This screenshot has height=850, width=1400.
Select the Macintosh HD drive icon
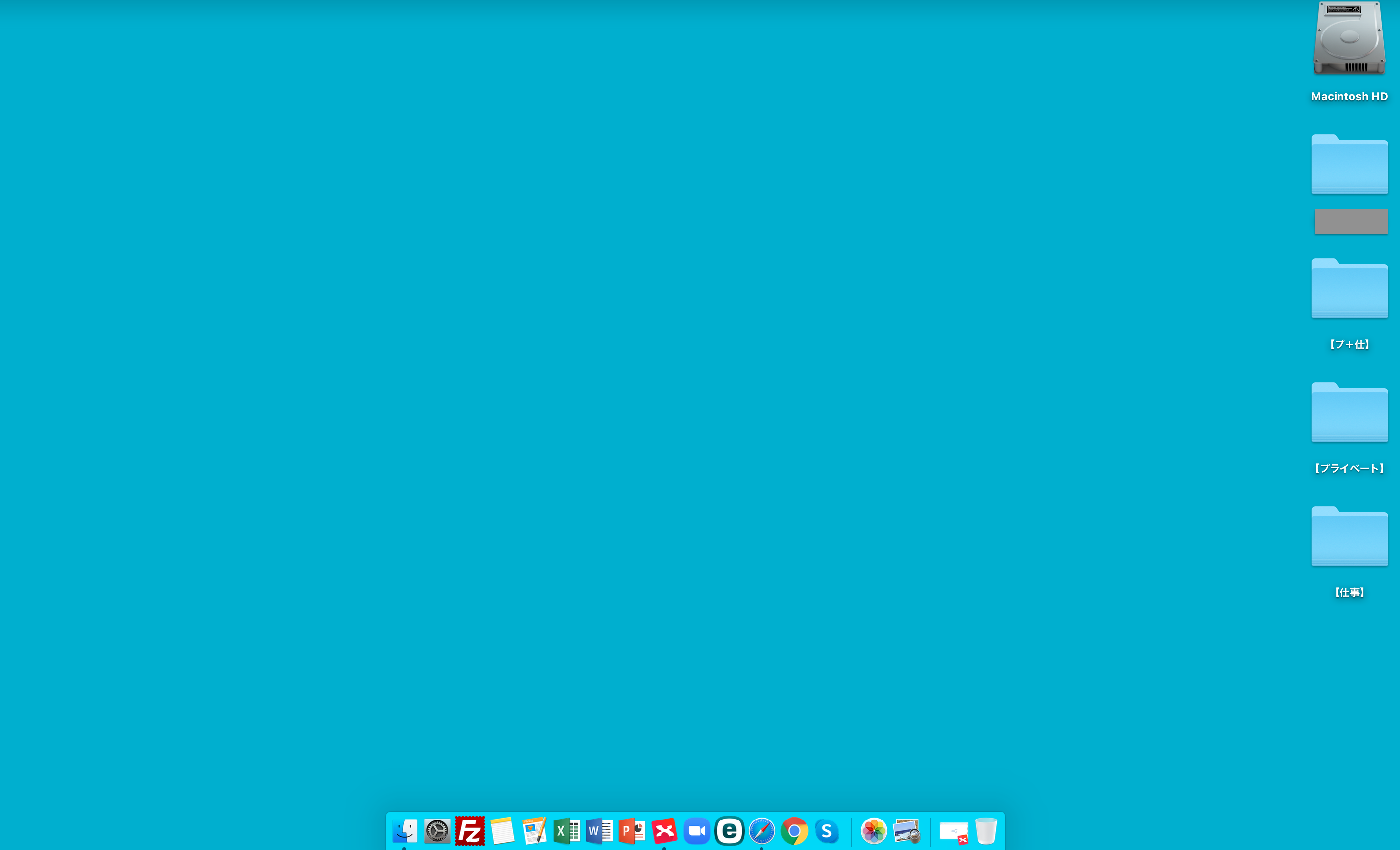[x=1349, y=40]
